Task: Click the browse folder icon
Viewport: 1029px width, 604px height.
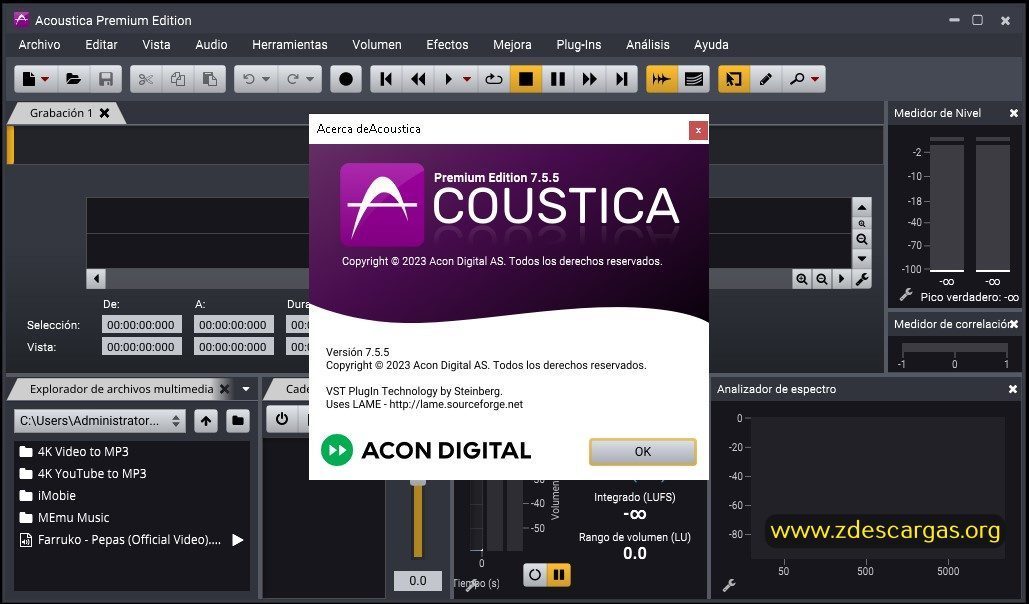Action: [238, 421]
